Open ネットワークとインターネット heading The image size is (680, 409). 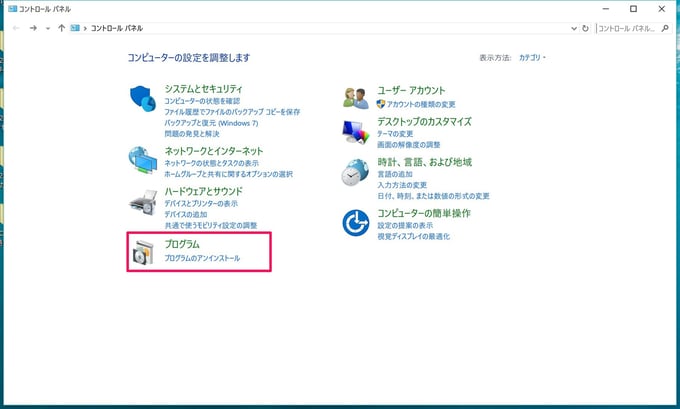[x=214, y=151]
